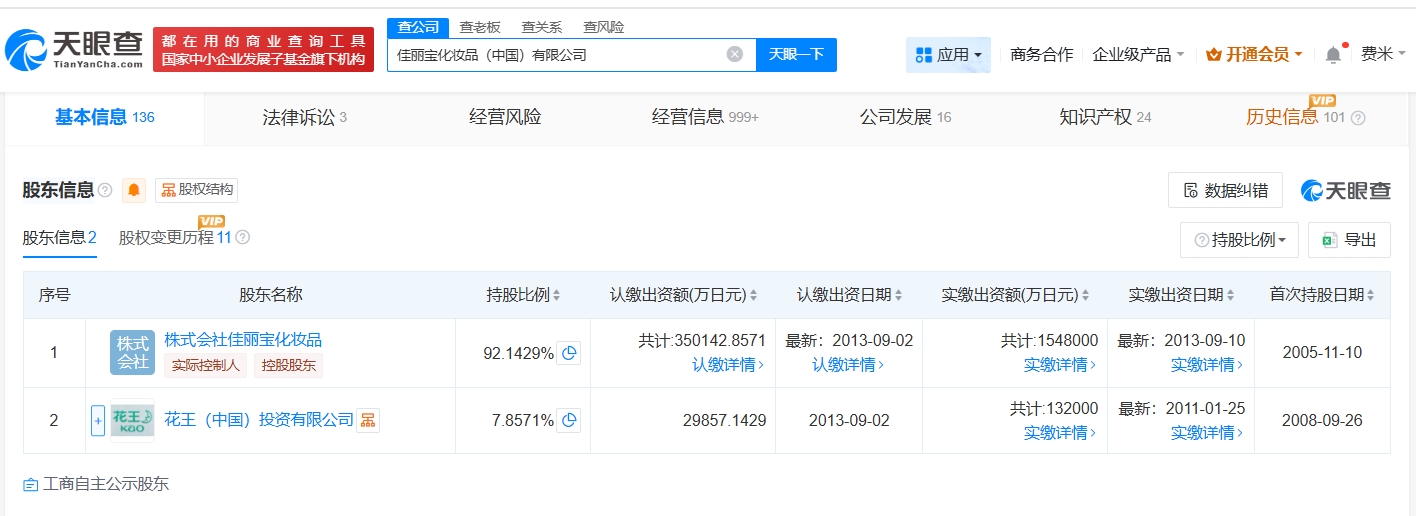Open the 知识产权 tab
The width and height of the screenshot is (1416, 516).
point(1104,118)
